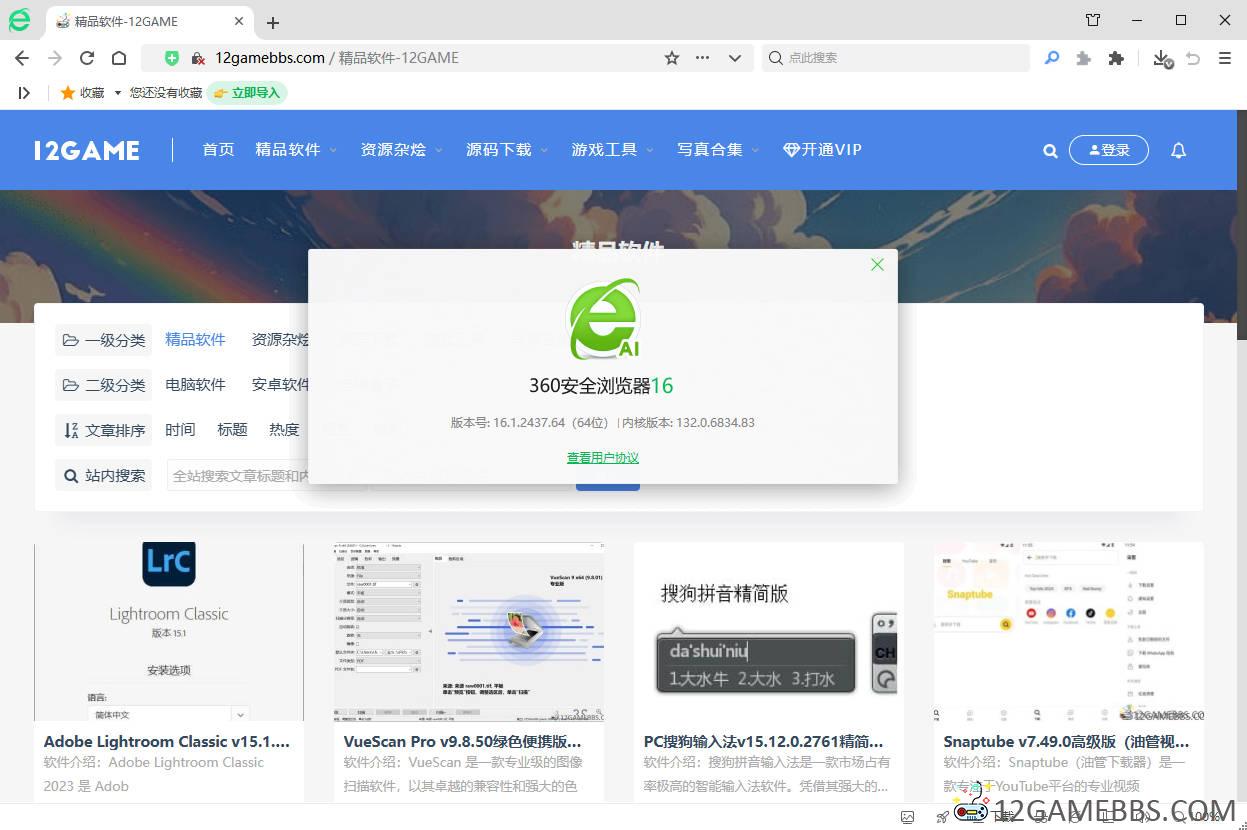The image size is (1247, 830).
Task: Open the 查看用户协议 link
Action: pos(602,458)
